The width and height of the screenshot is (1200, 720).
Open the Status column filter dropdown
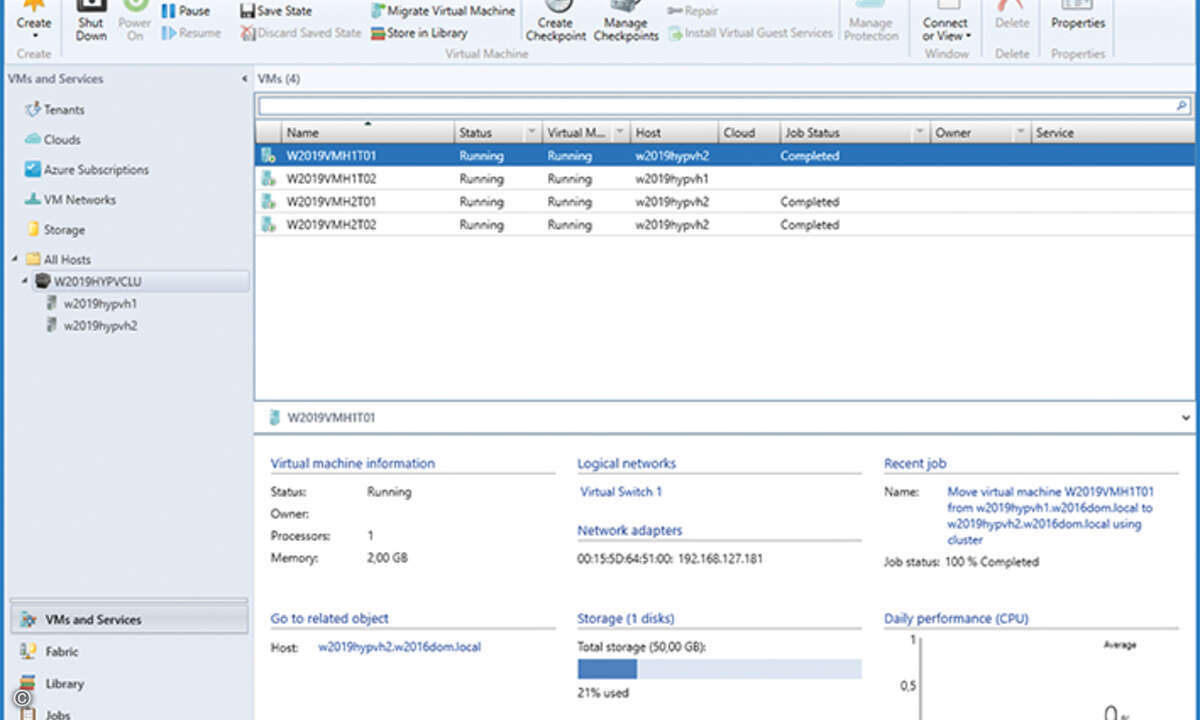coord(531,133)
